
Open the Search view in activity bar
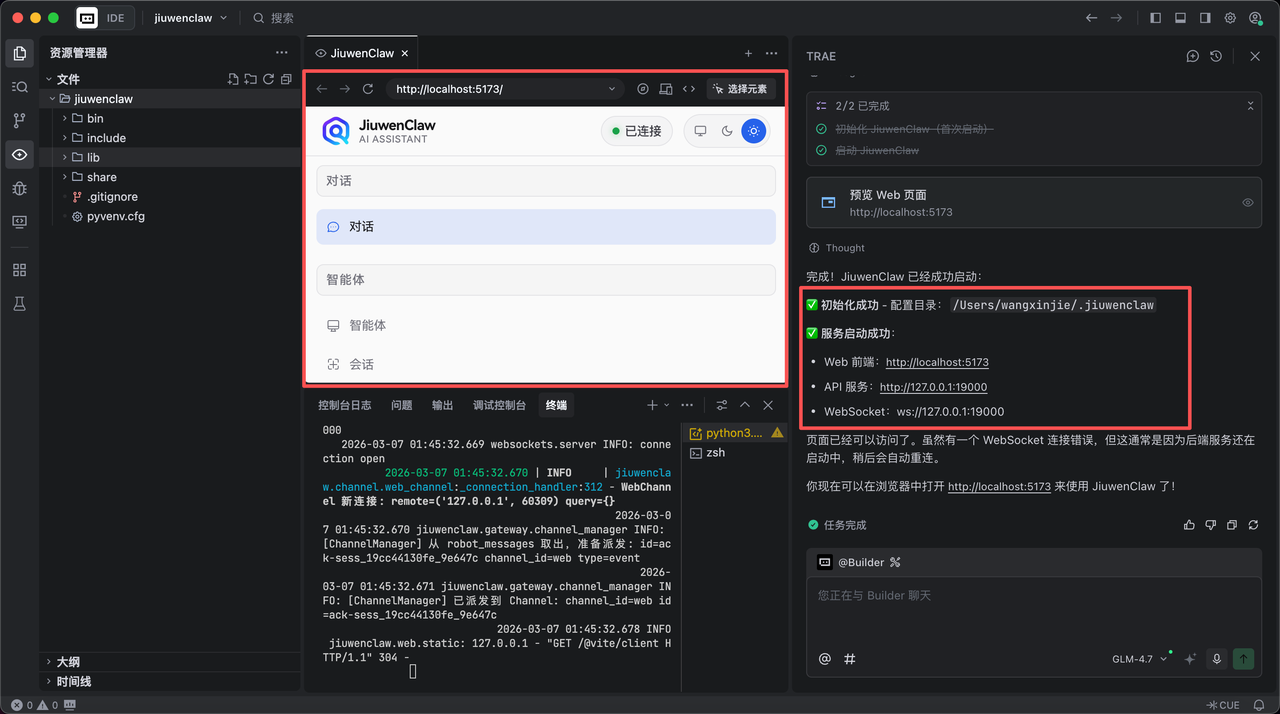point(19,87)
